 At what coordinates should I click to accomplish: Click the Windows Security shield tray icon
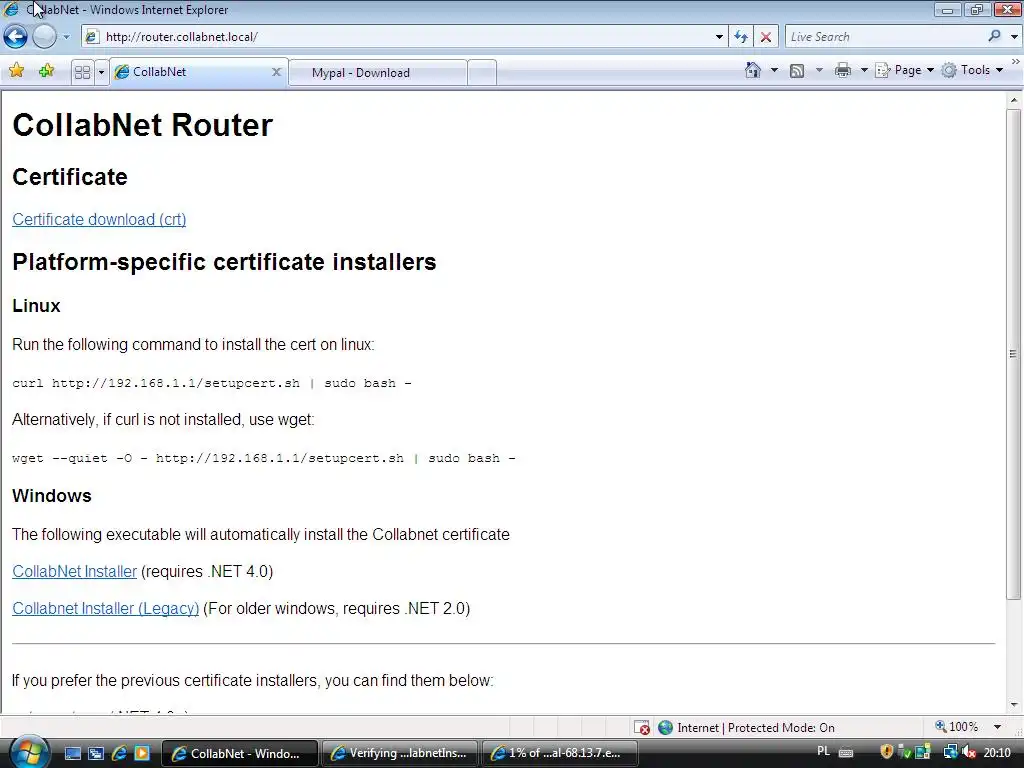886,753
